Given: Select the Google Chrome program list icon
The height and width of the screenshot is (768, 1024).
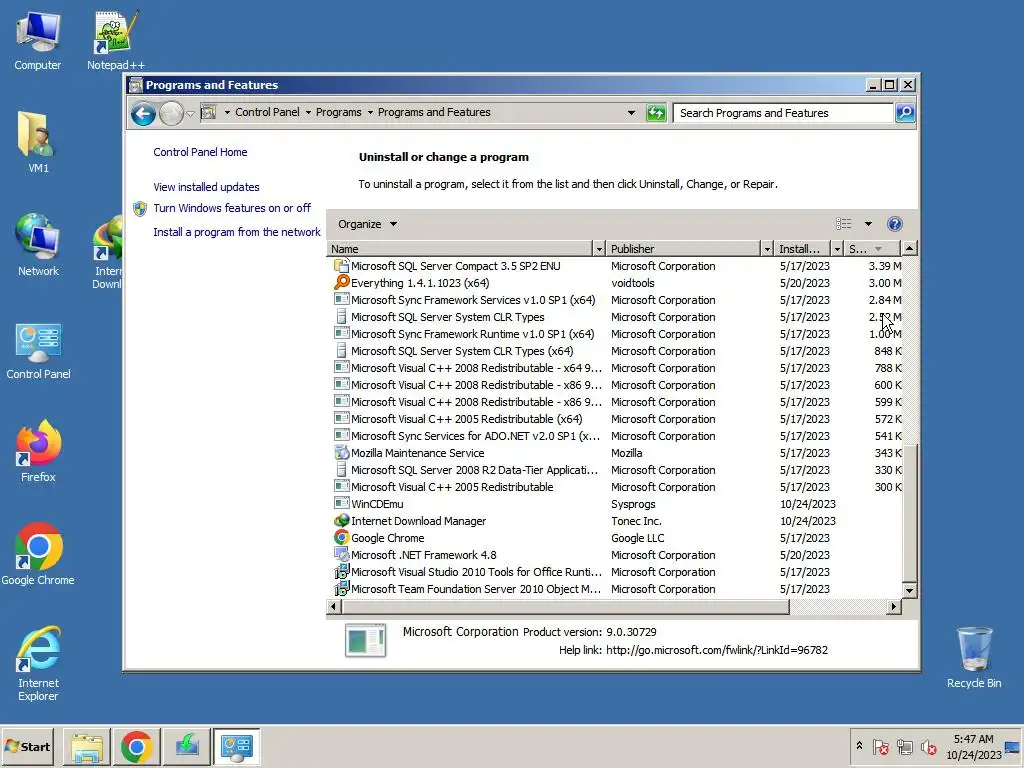Looking at the screenshot, I should (342, 537).
